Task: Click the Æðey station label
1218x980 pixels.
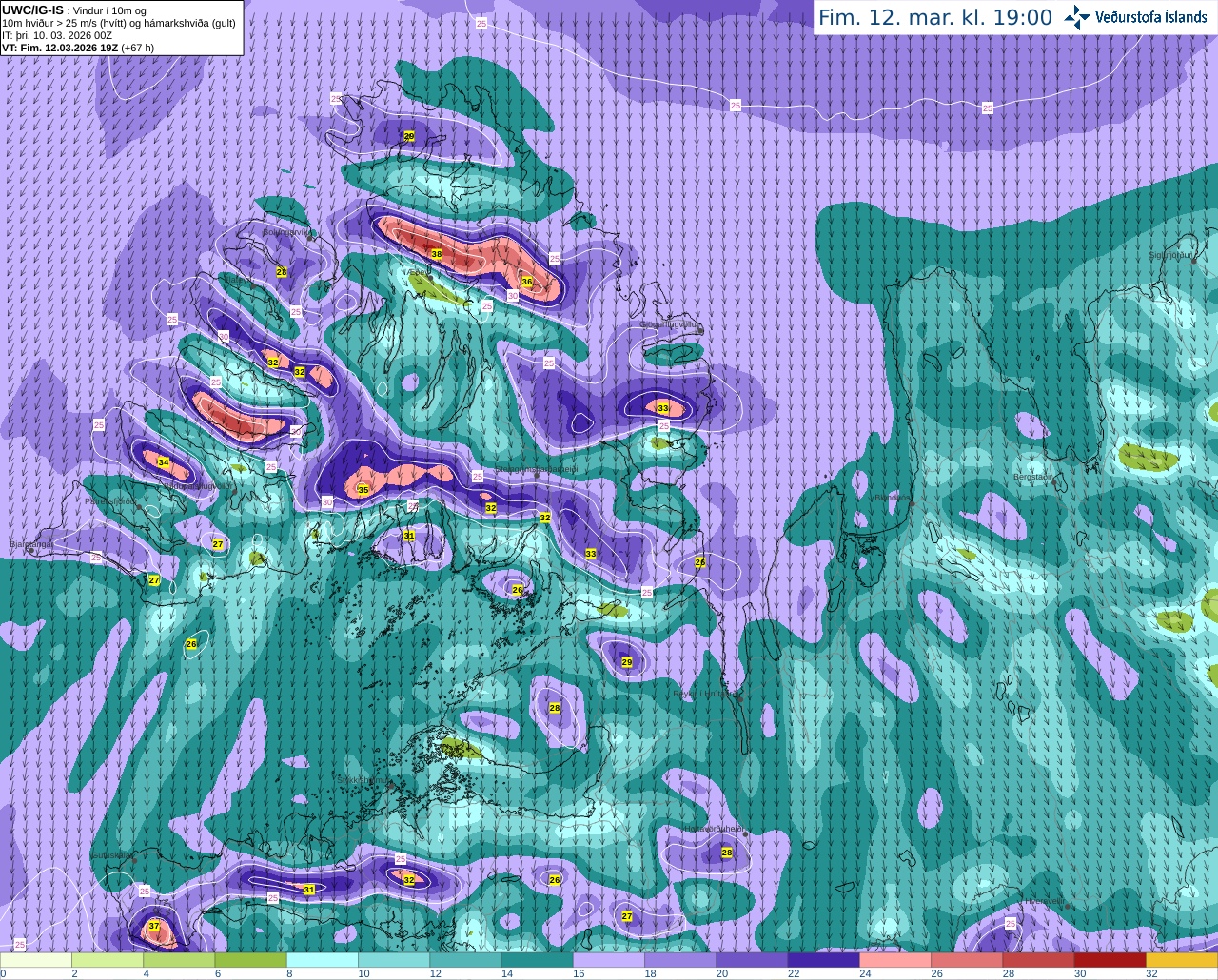Action: pos(418,272)
